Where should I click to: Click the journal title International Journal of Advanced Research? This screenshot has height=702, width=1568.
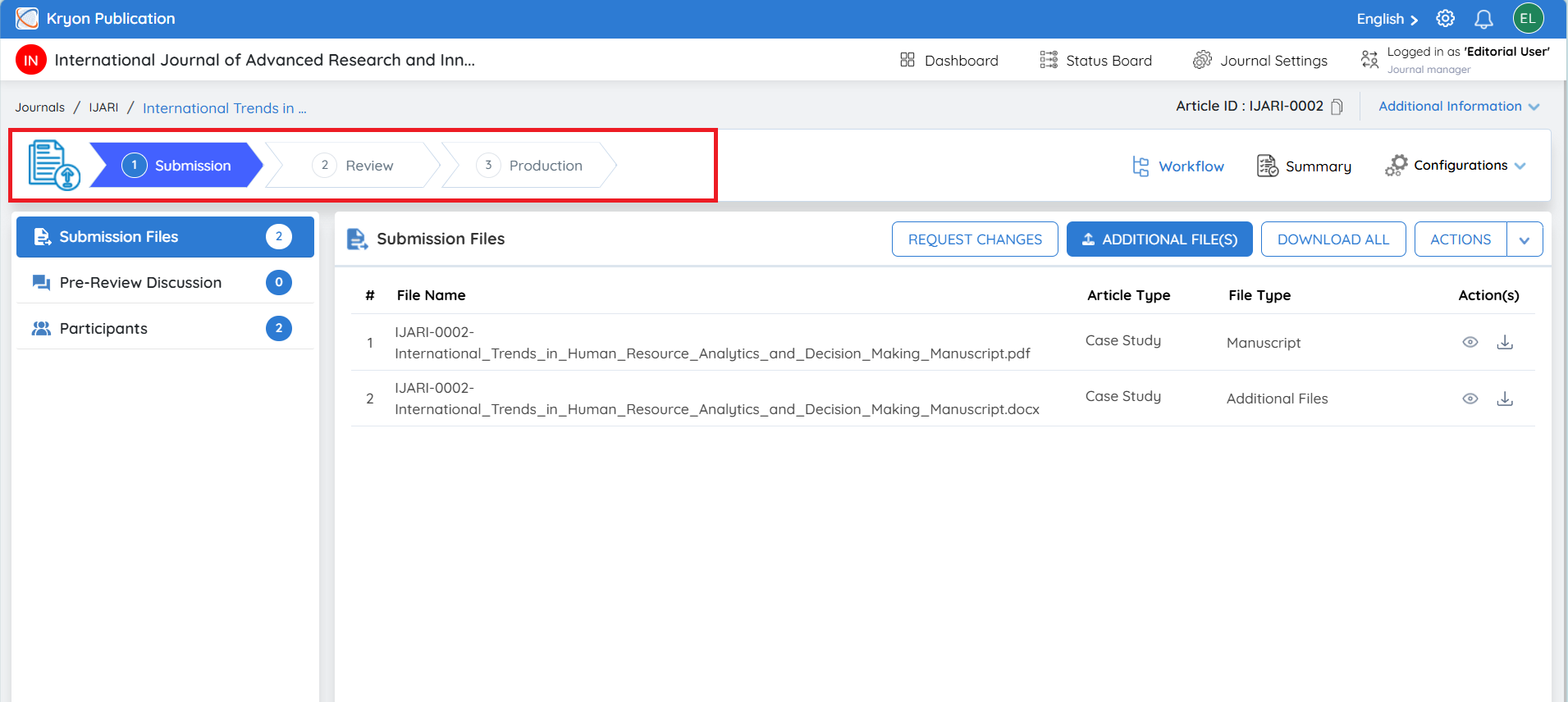click(x=264, y=60)
